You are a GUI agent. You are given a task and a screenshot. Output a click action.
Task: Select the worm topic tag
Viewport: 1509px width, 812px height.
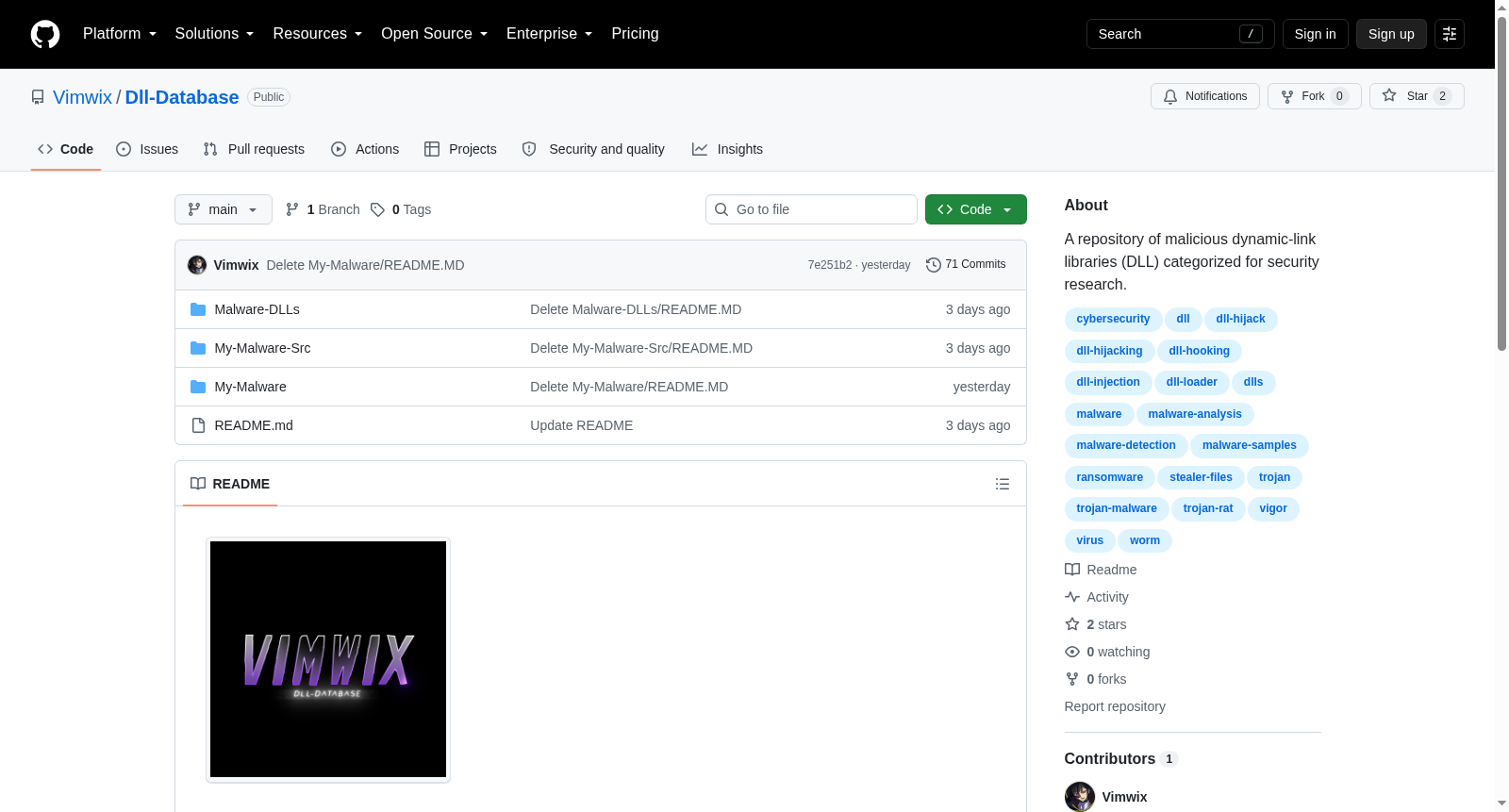click(x=1145, y=540)
